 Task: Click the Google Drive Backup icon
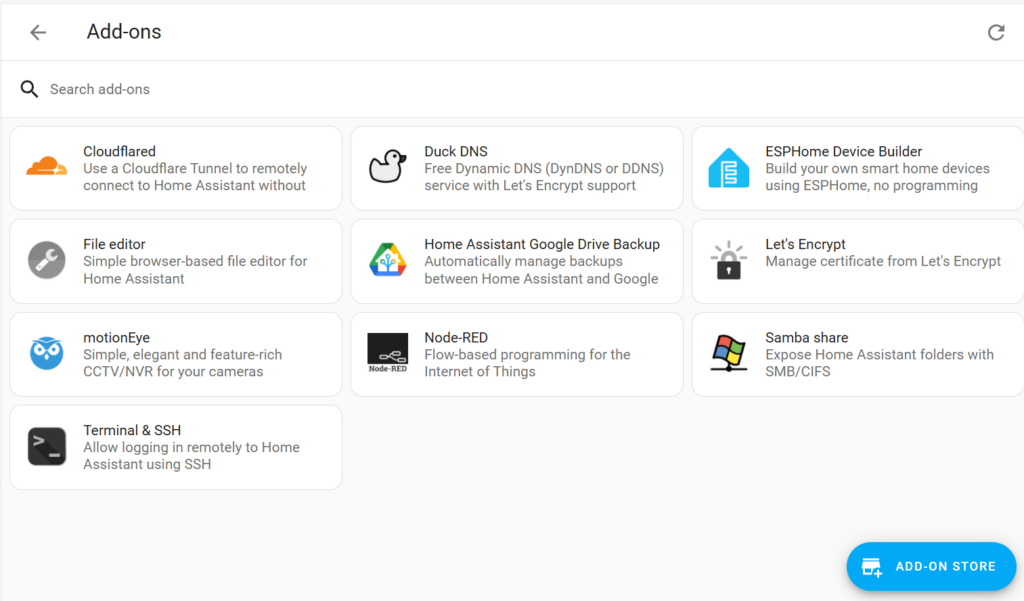click(x=387, y=261)
